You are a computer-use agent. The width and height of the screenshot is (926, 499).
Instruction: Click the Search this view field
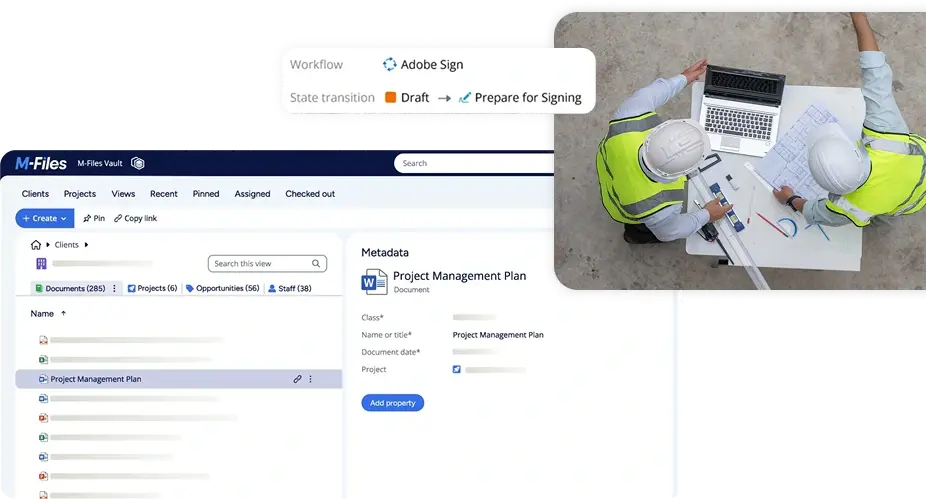pyautogui.click(x=267, y=263)
